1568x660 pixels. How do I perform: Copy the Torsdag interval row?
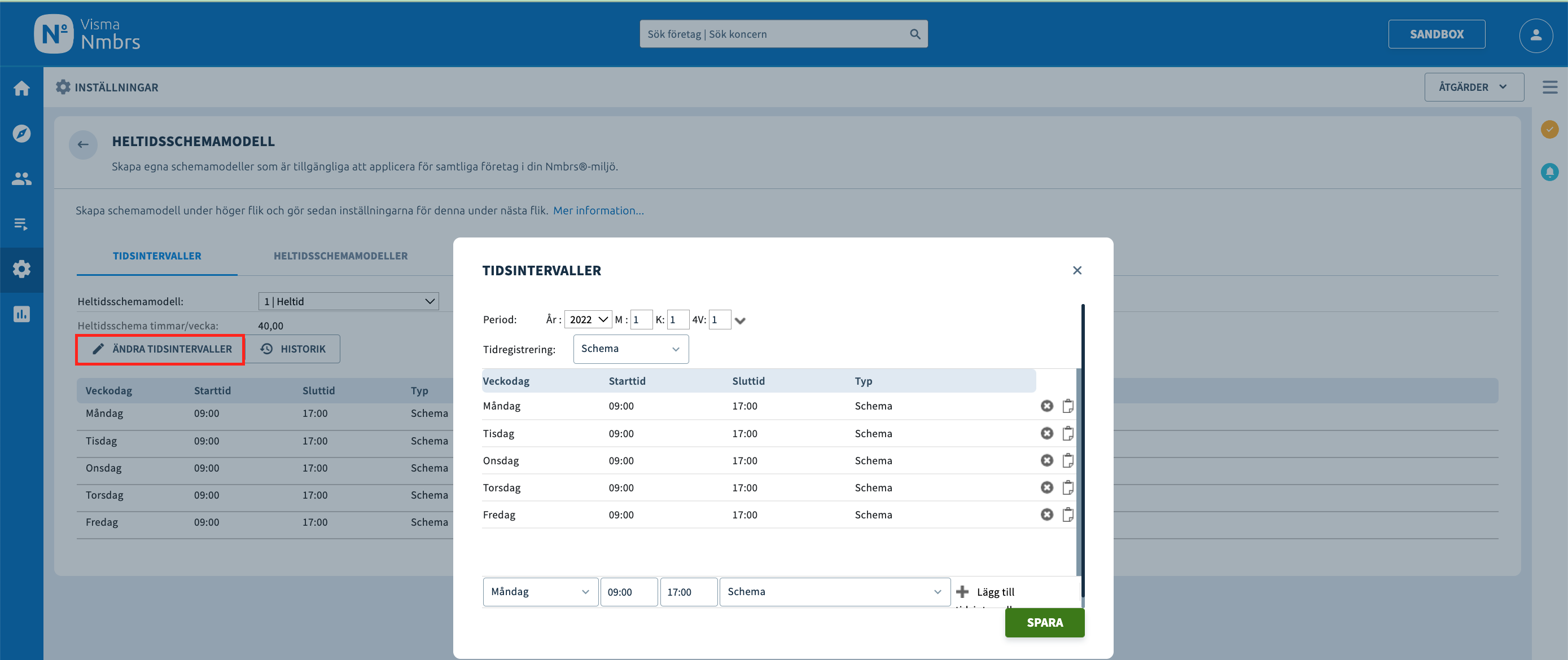[x=1068, y=487]
